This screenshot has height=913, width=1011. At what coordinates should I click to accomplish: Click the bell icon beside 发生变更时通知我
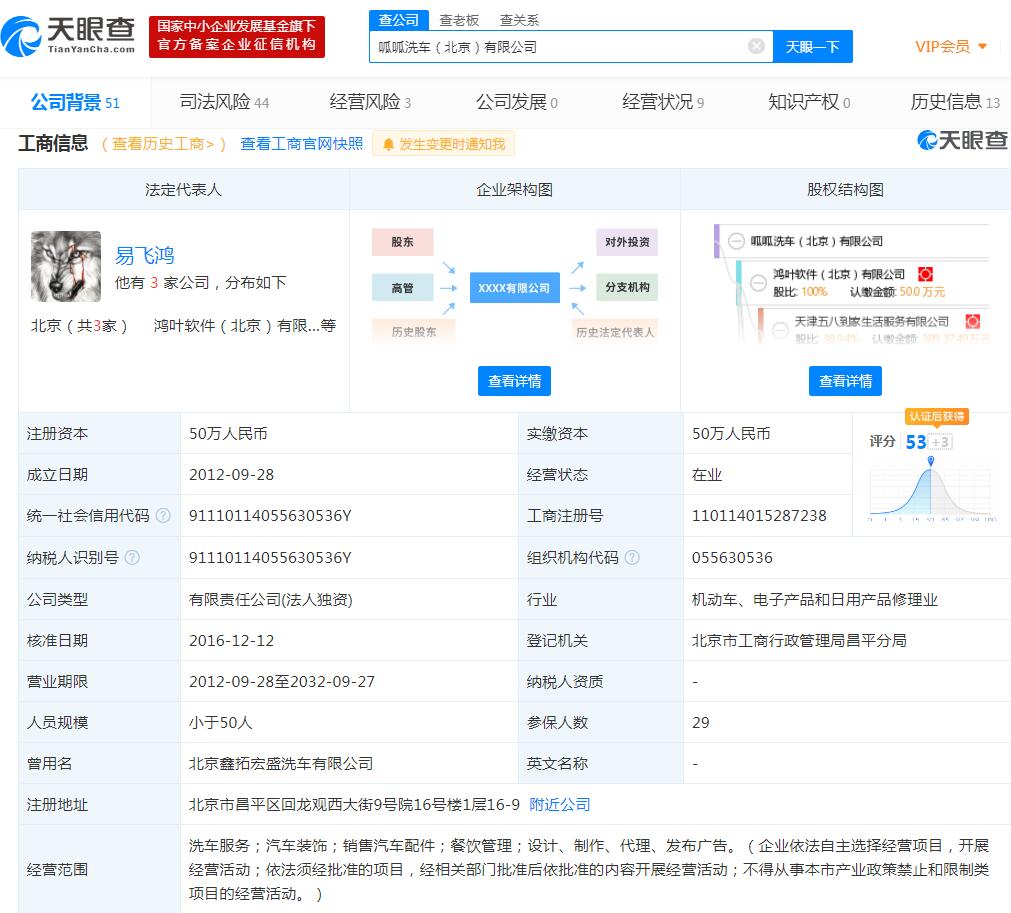tap(390, 143)
